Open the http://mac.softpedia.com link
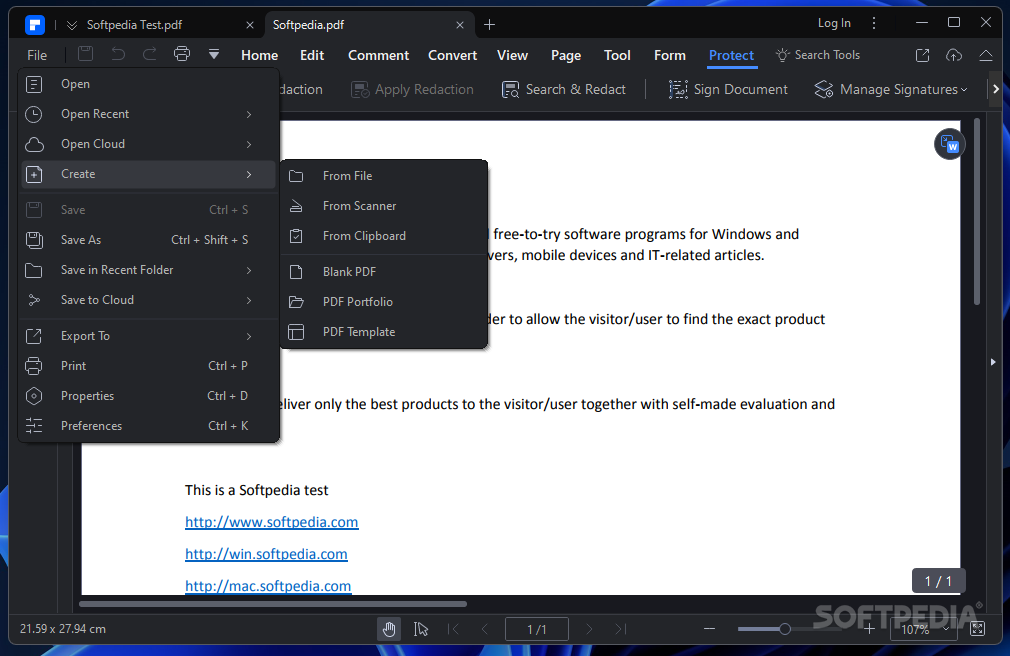Viewport: 1010px width, 656px height. point(268,586)
